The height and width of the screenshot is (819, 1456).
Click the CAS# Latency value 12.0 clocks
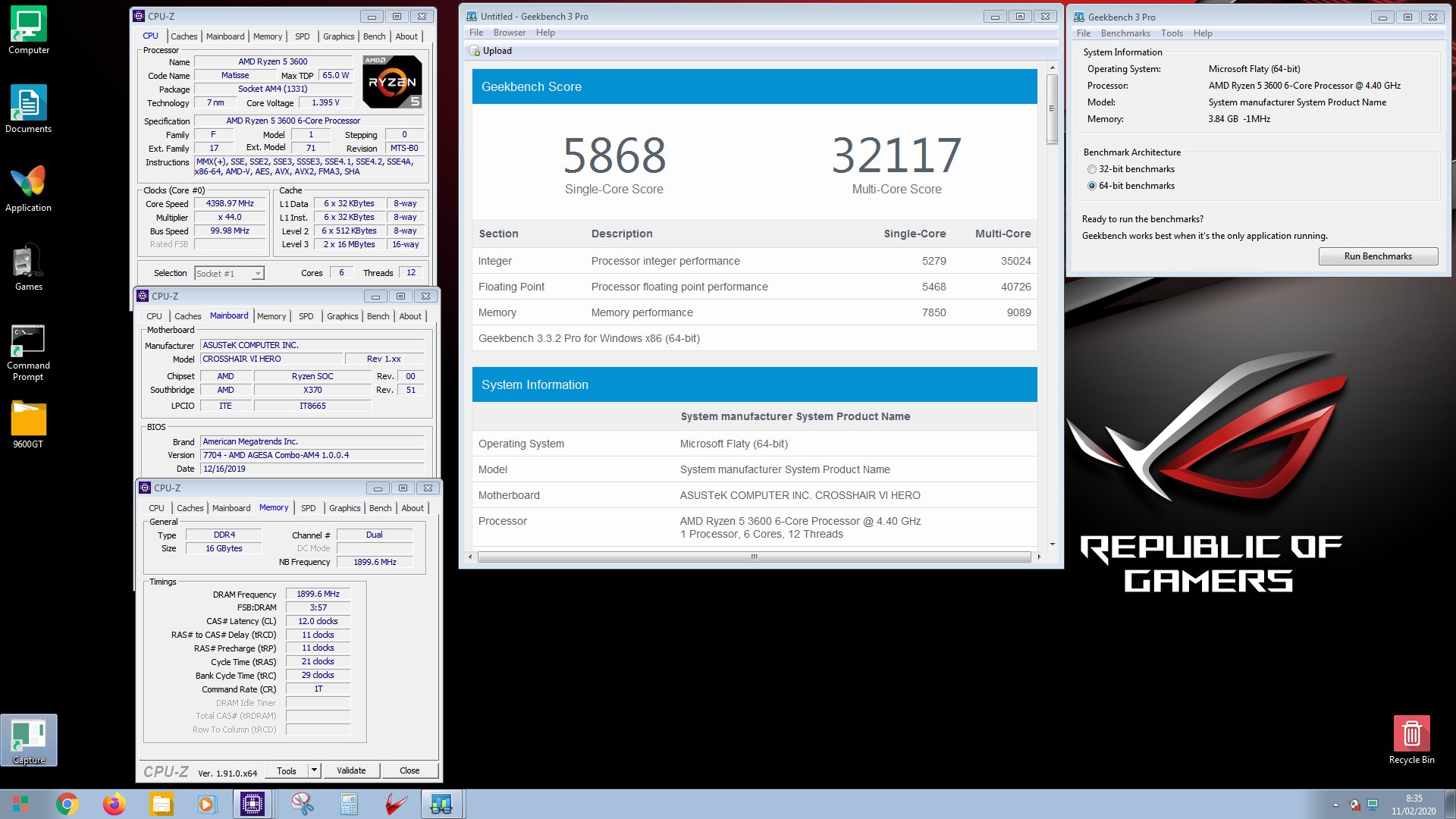tap(318, 621)
